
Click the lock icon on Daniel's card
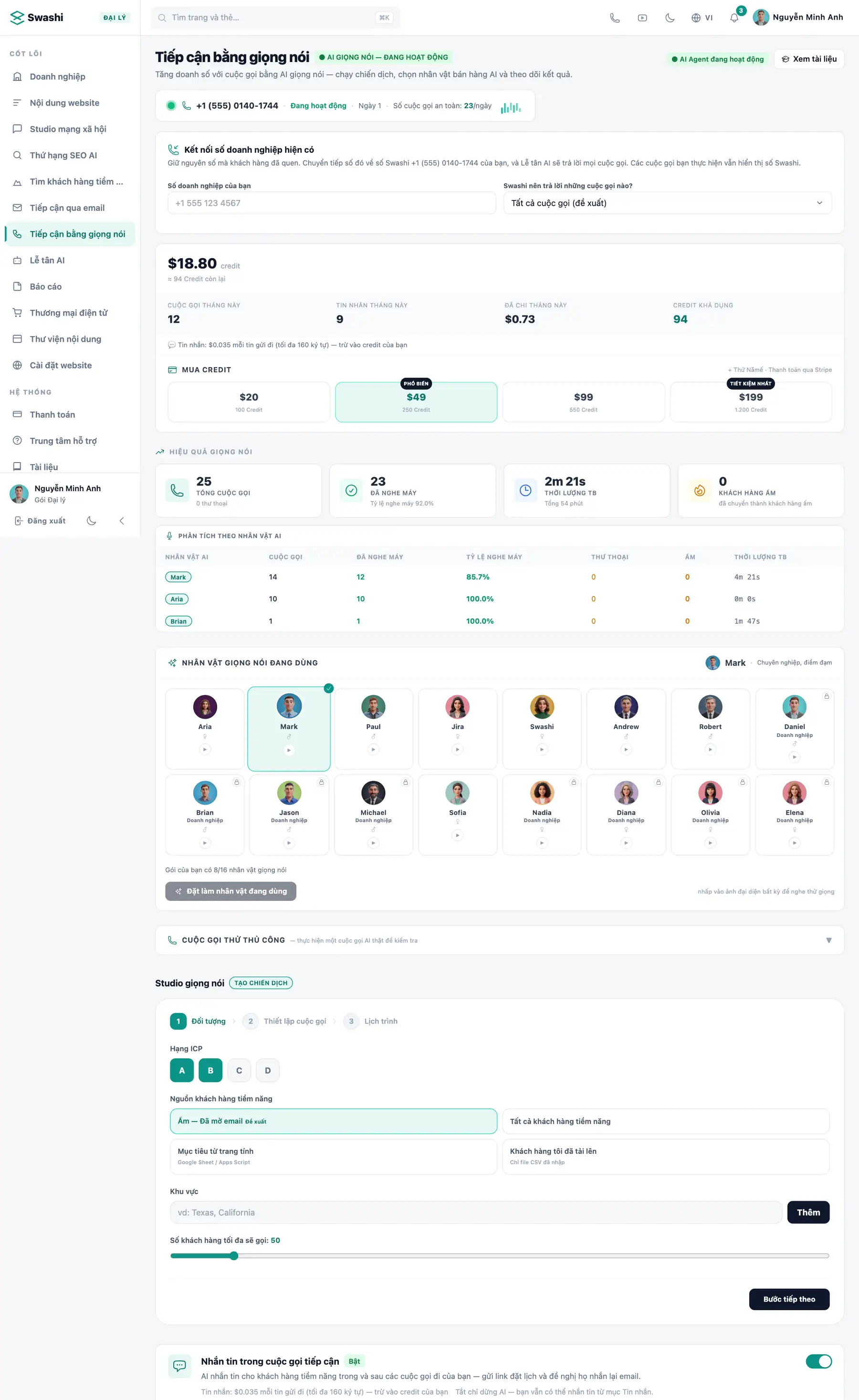[x=827, y=696]
